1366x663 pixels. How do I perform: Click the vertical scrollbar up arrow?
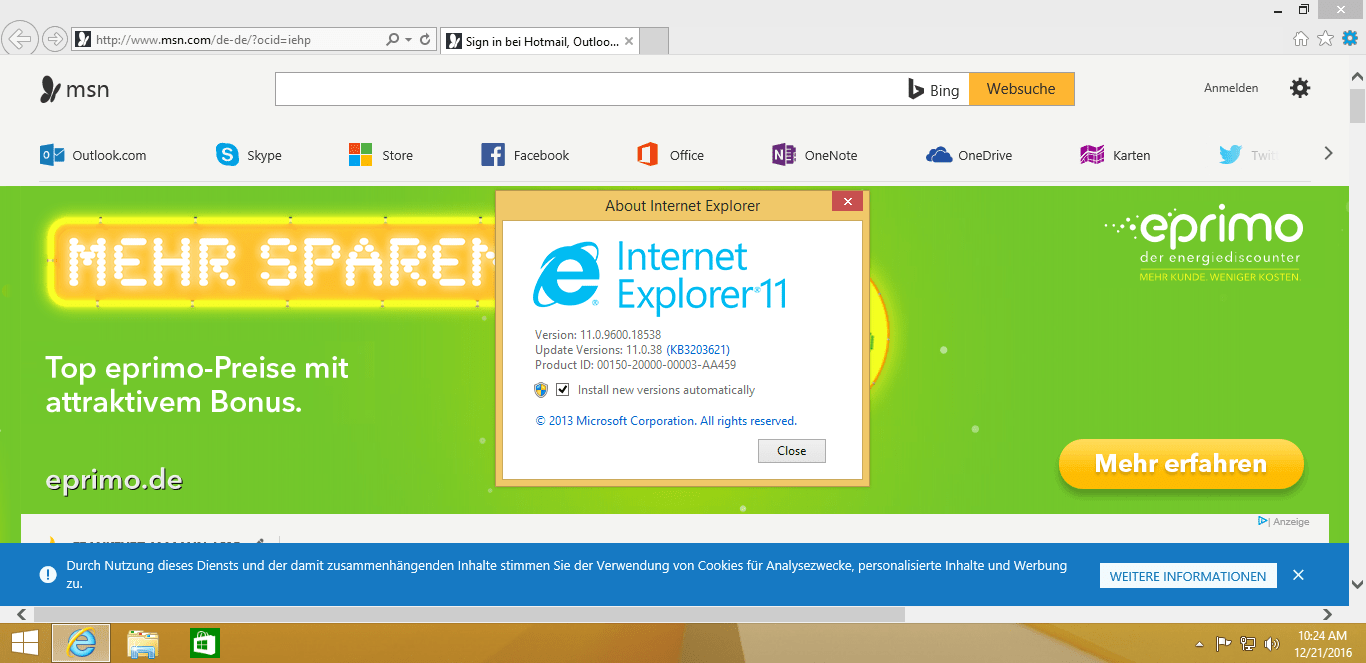(1357, 77)
